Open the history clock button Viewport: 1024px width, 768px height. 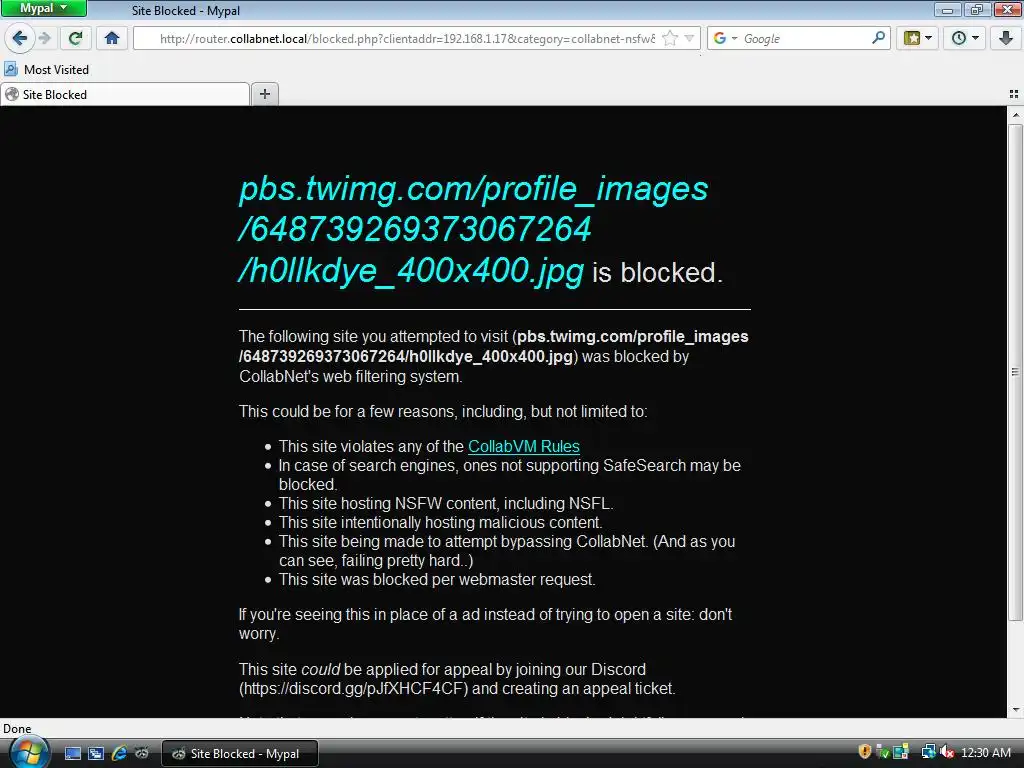click(959, 39)
